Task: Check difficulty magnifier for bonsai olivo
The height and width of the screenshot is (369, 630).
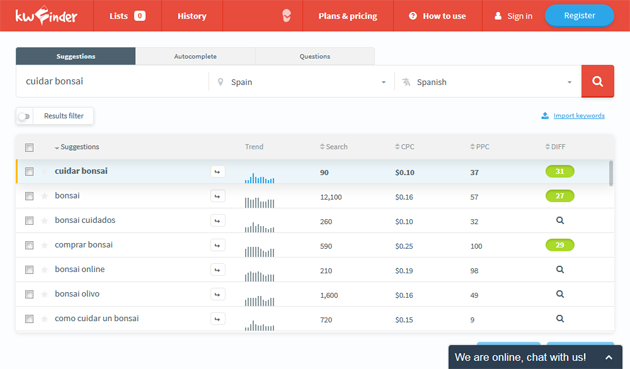Action: [x=560, y=294]
